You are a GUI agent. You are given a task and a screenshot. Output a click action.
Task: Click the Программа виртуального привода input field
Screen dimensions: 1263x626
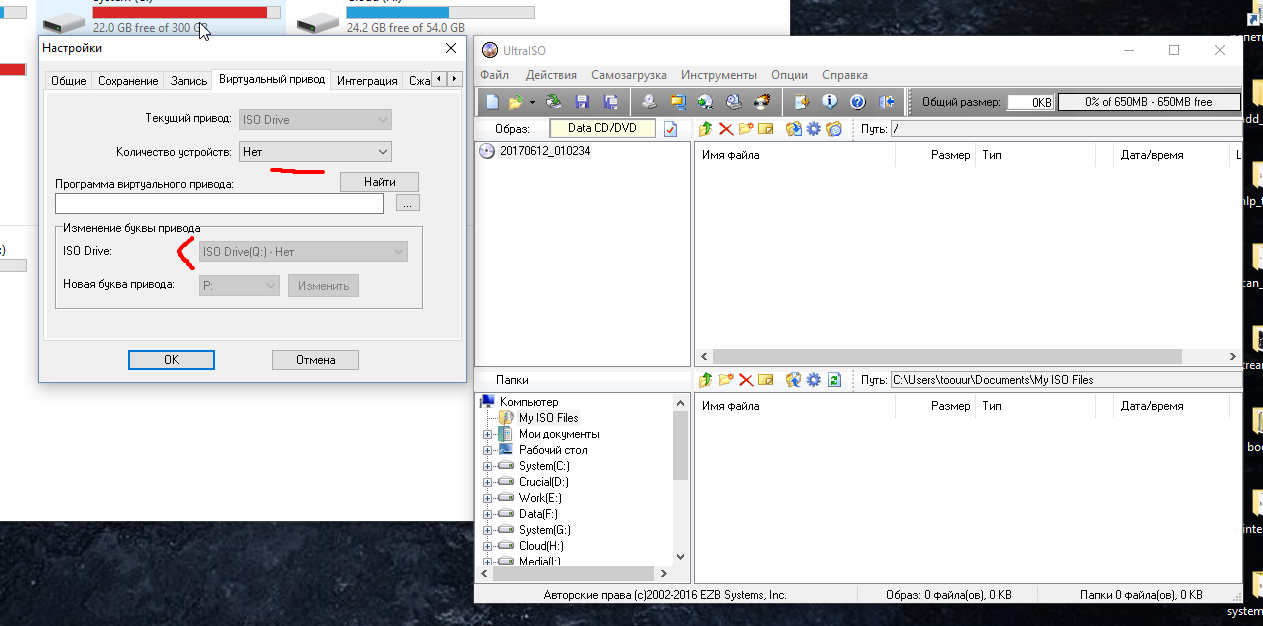pyautogui.click(x=219, y=203)
